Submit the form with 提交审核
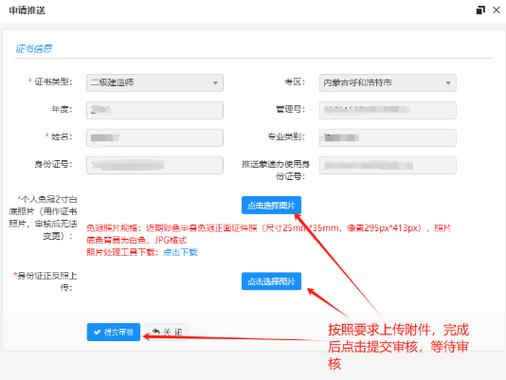This screenshot has width=506, height=380. click(114, 332)
